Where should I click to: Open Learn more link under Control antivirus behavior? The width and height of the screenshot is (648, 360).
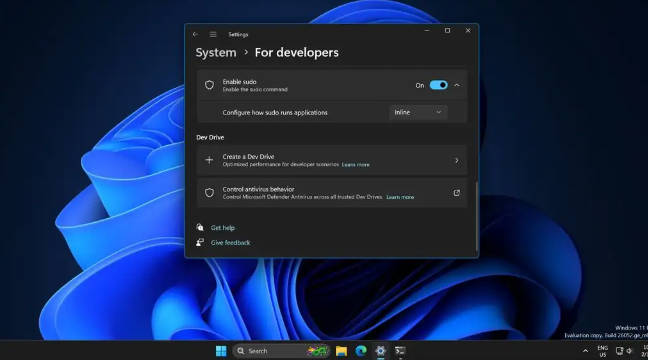(400, 197)
